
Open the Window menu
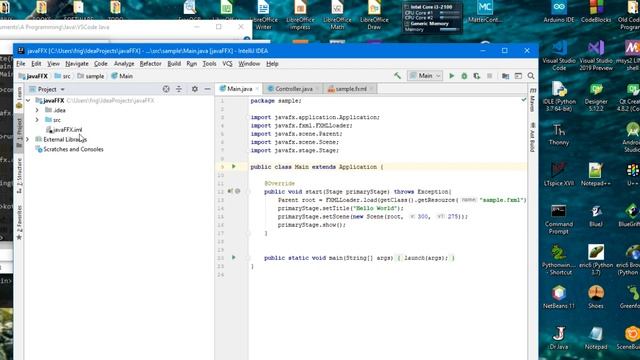tap(249, 64)
